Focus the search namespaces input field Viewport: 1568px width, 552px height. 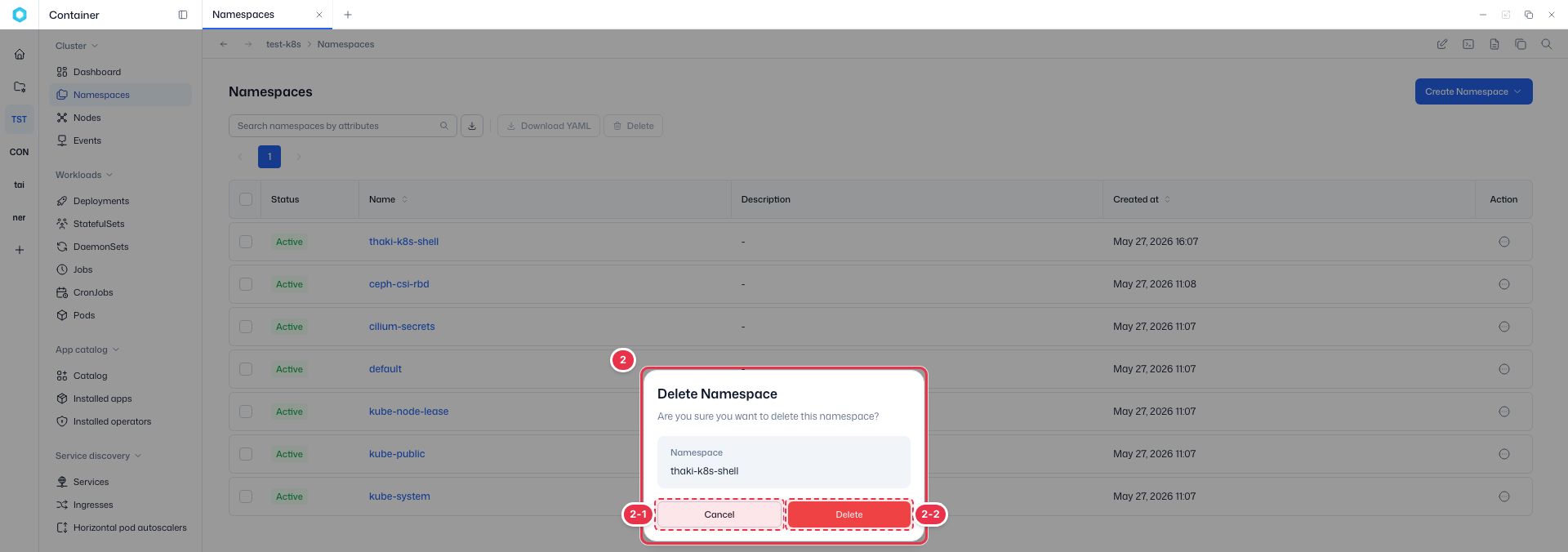[x=342, y=126]
